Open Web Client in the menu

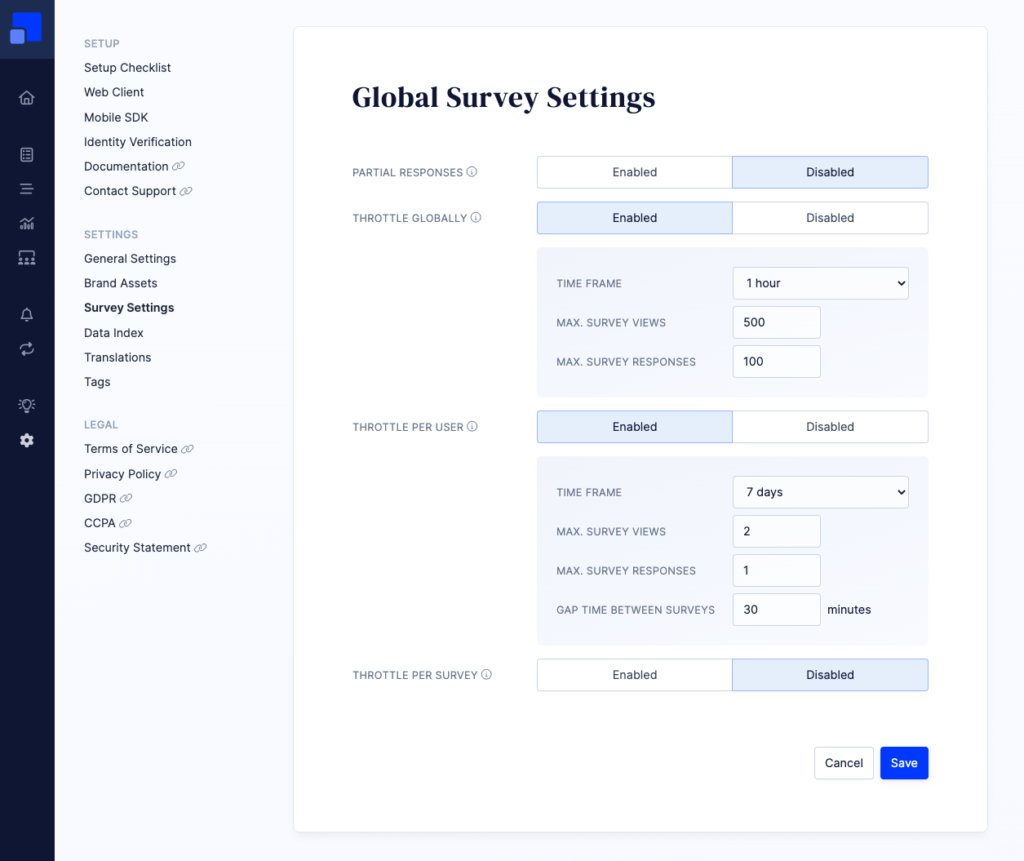(114, 92)
